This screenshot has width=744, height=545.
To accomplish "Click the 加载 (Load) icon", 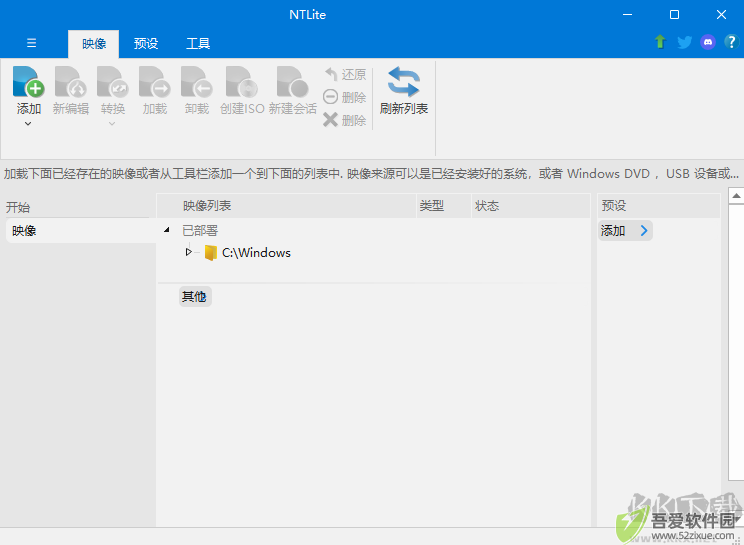I will coord(155,82).
